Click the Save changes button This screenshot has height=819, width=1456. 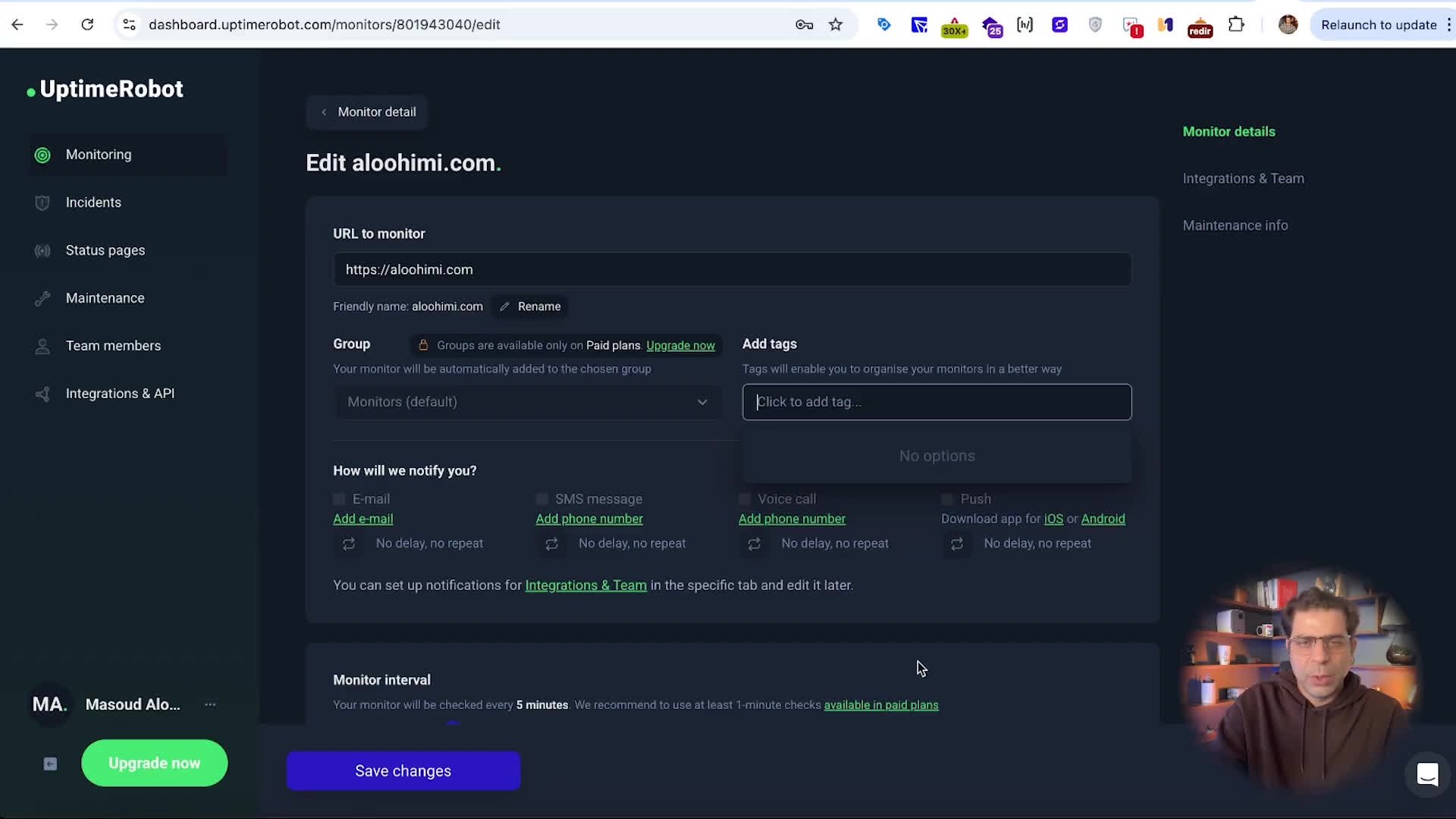click(403, 771)
